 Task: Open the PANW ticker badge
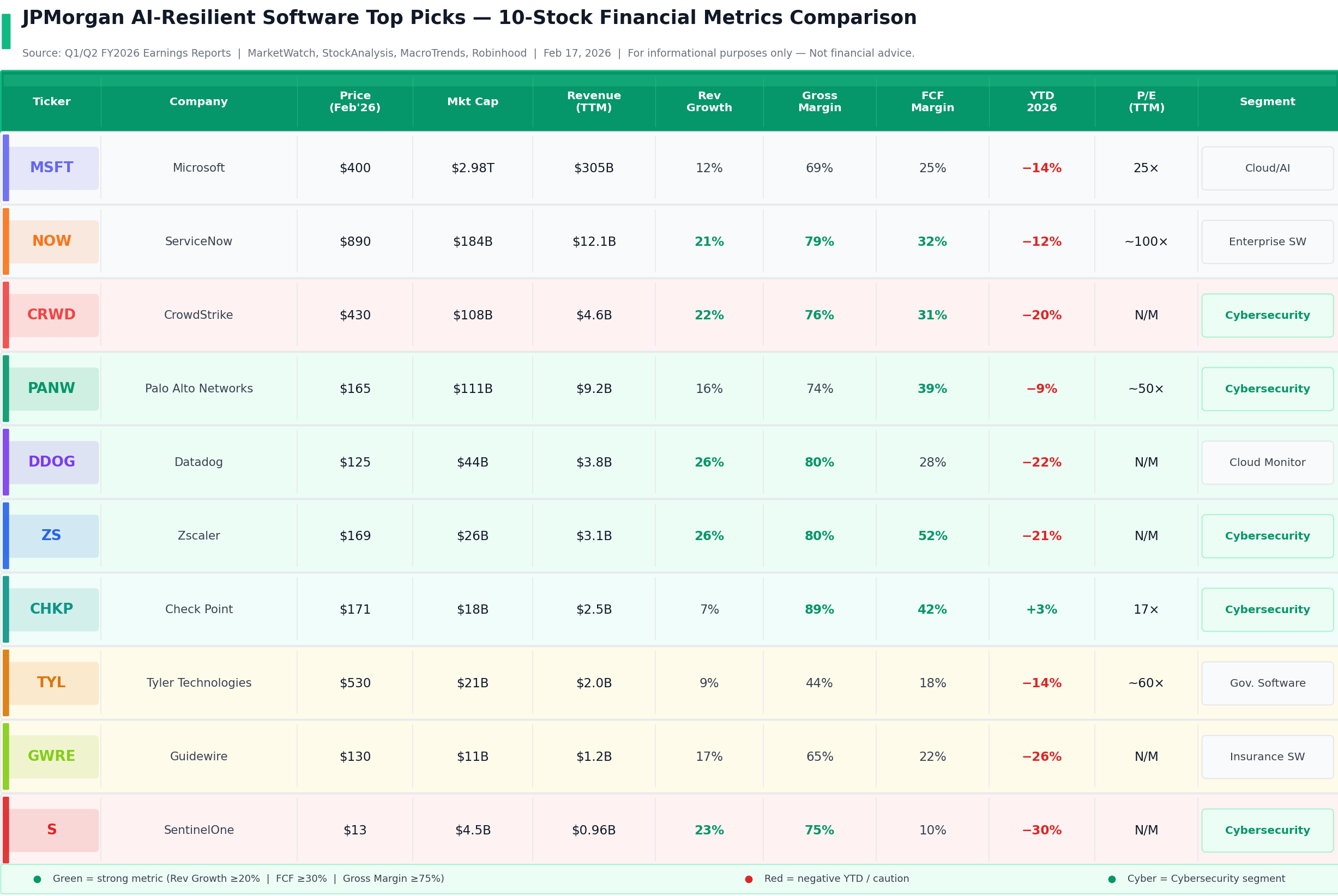(52, 389)
